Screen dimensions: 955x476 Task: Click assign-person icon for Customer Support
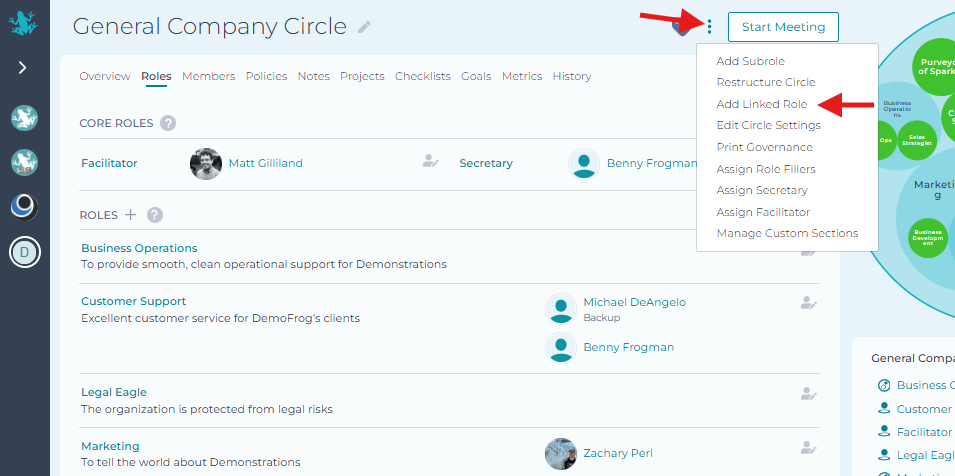(x=809, y=302)
